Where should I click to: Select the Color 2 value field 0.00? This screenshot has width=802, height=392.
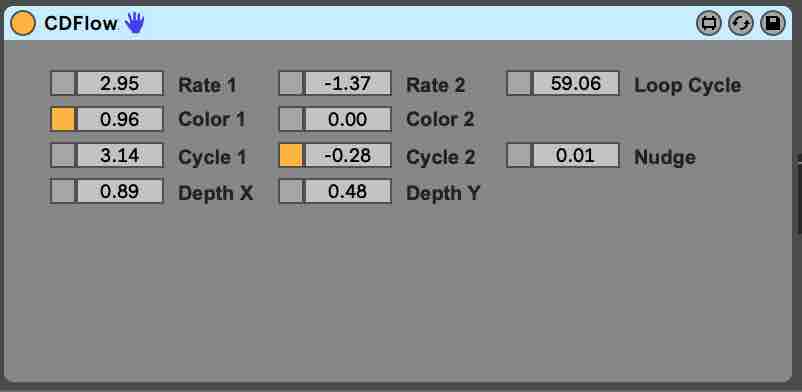[x=348, y=119]
